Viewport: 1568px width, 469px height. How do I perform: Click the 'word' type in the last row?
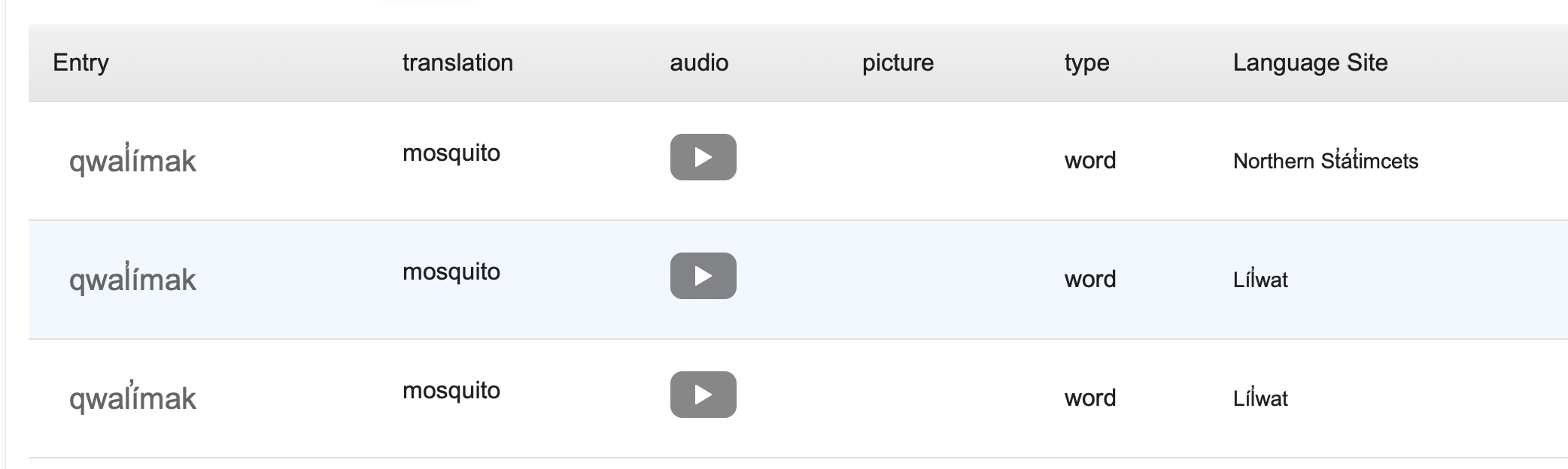click(1089, 398)
